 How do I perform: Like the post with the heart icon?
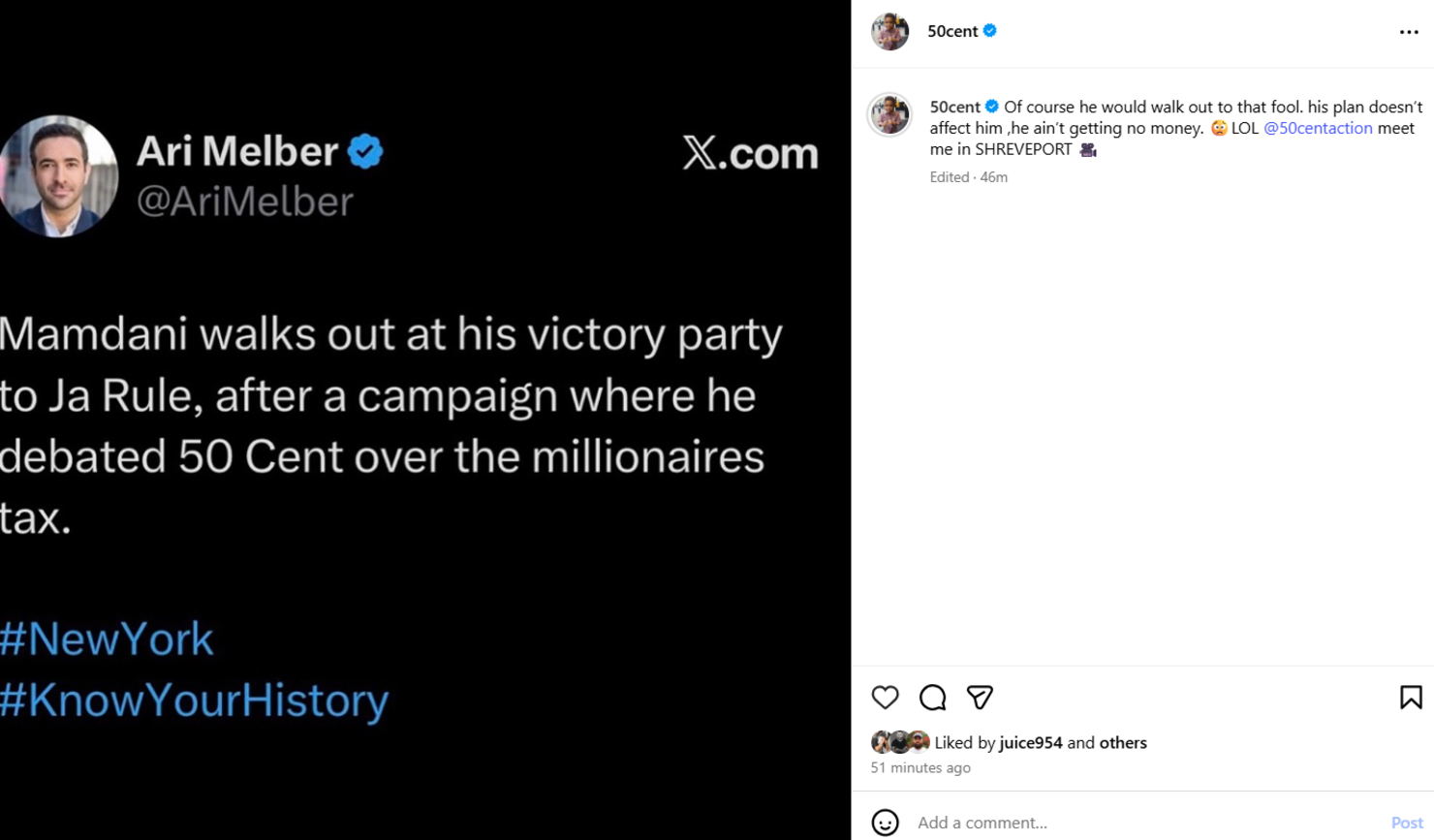pyautogui.click(x=885, y=698)
